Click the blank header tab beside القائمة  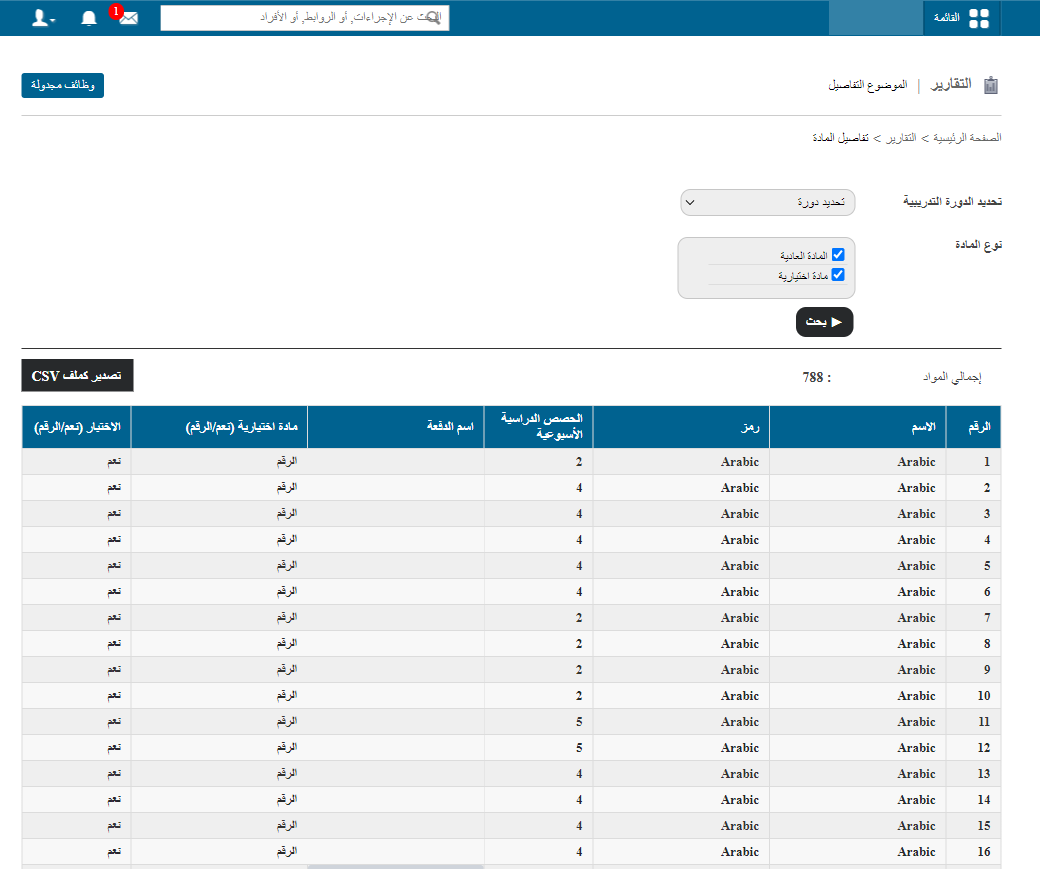pos(876,18)
